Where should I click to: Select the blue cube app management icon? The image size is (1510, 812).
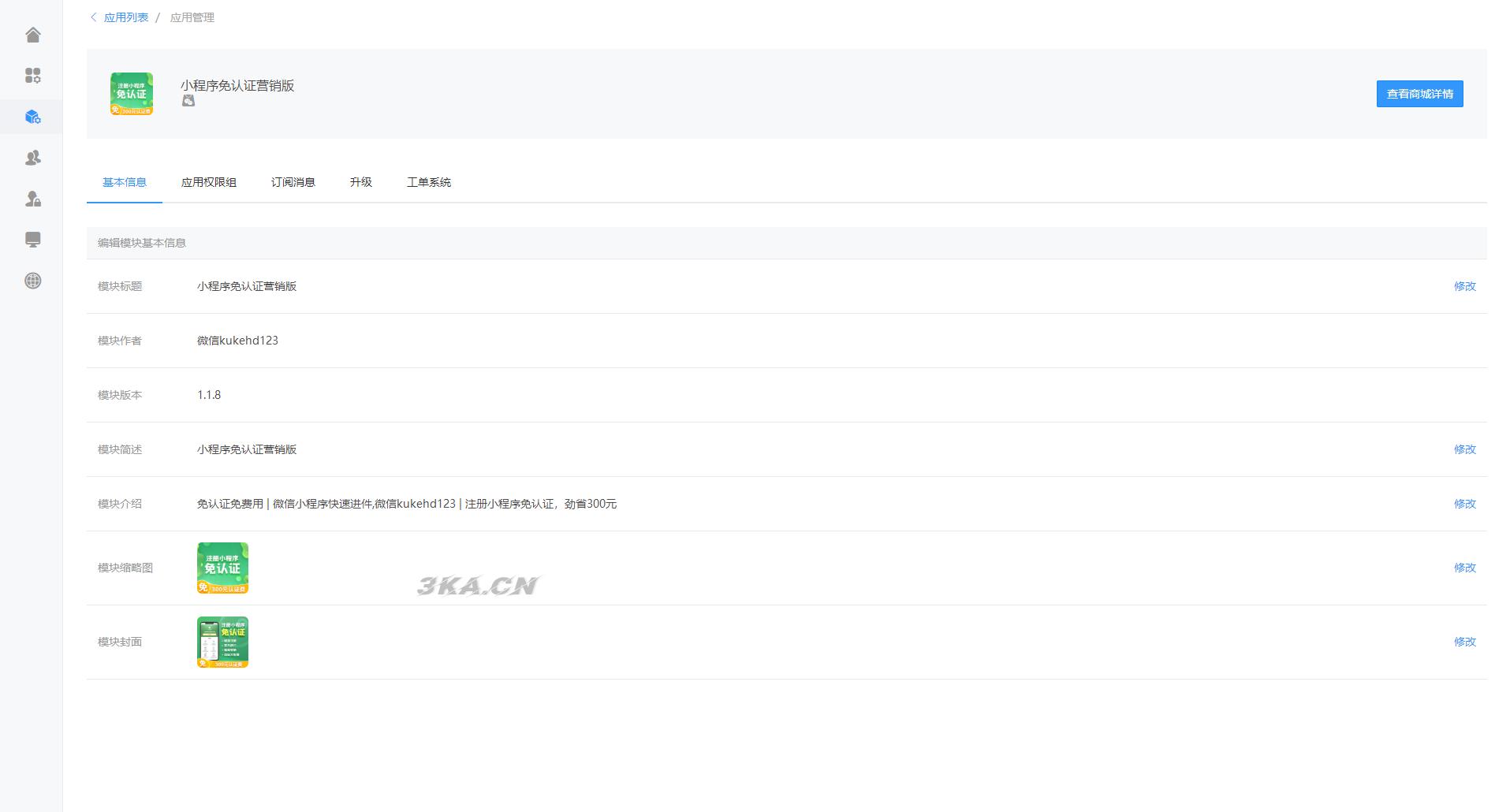click(x=32, y=117)
